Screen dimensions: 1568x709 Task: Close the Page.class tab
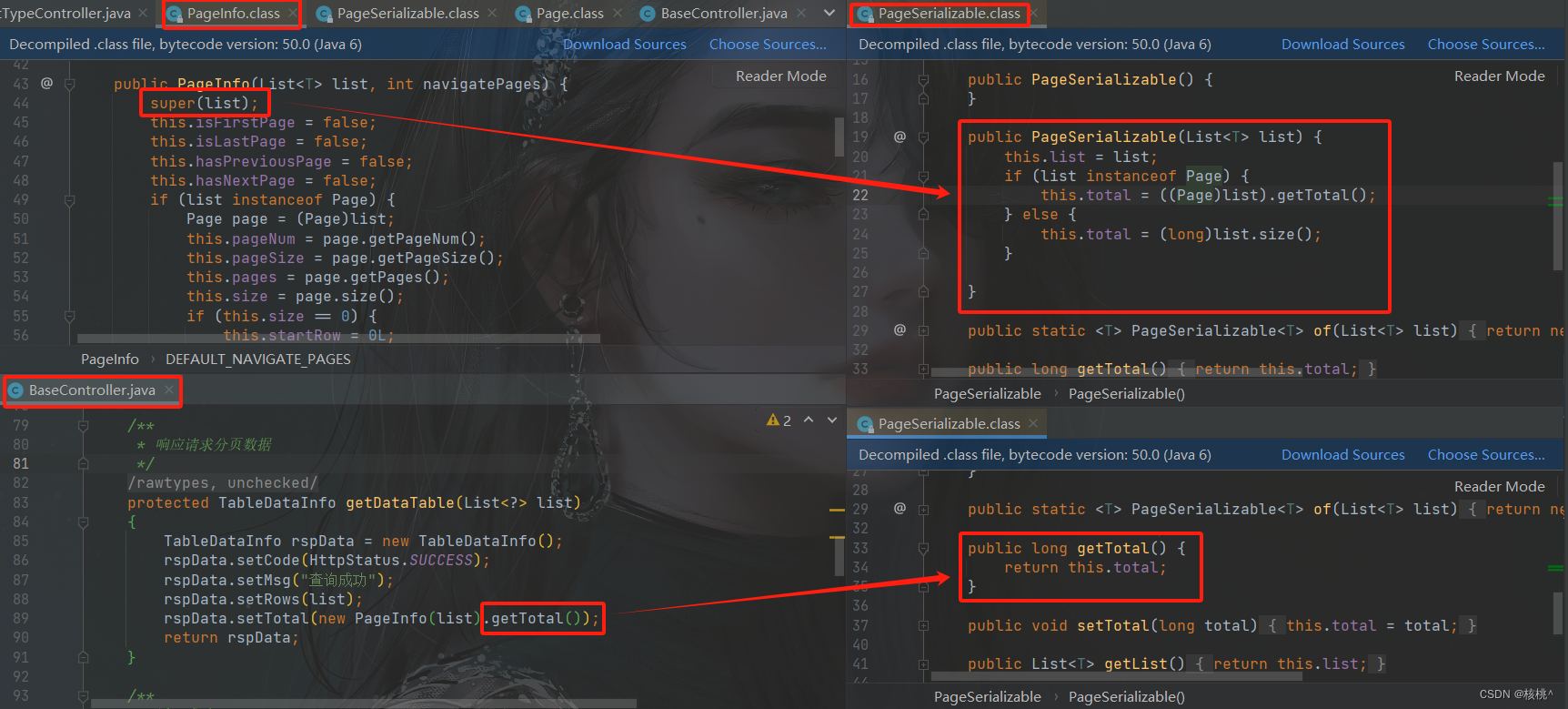617,14
